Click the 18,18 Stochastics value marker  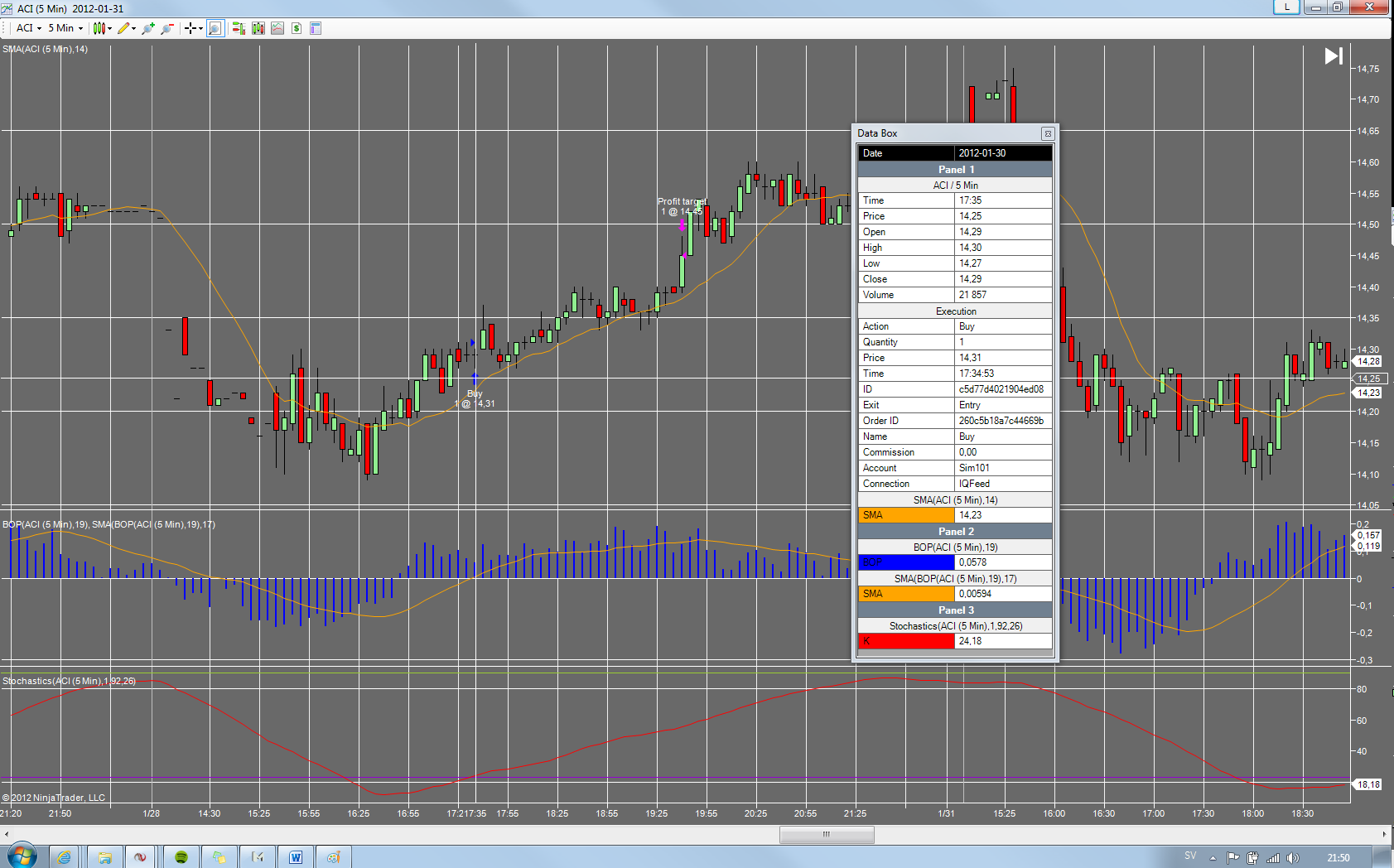click(x=1368, y=784)
